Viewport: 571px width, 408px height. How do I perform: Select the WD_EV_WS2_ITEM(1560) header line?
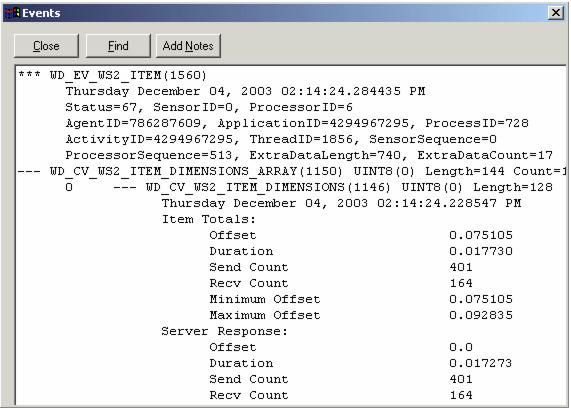(112, 75)
